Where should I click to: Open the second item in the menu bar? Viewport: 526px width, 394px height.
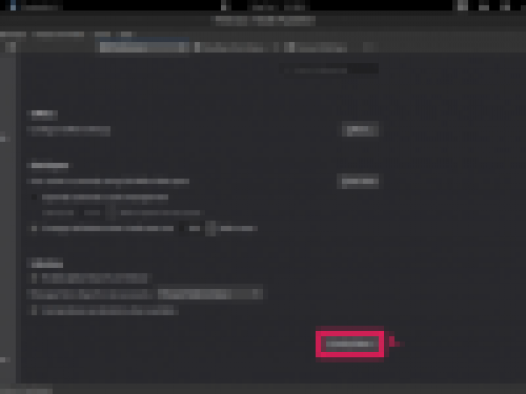(60, 34)
